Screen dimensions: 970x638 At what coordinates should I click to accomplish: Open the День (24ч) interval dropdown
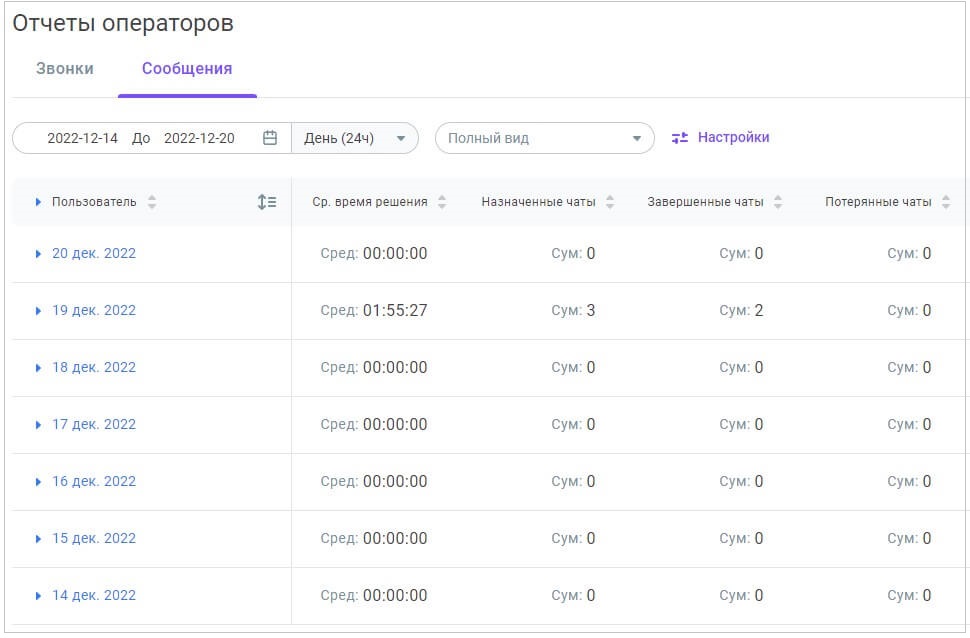click(x=354, y=138)
